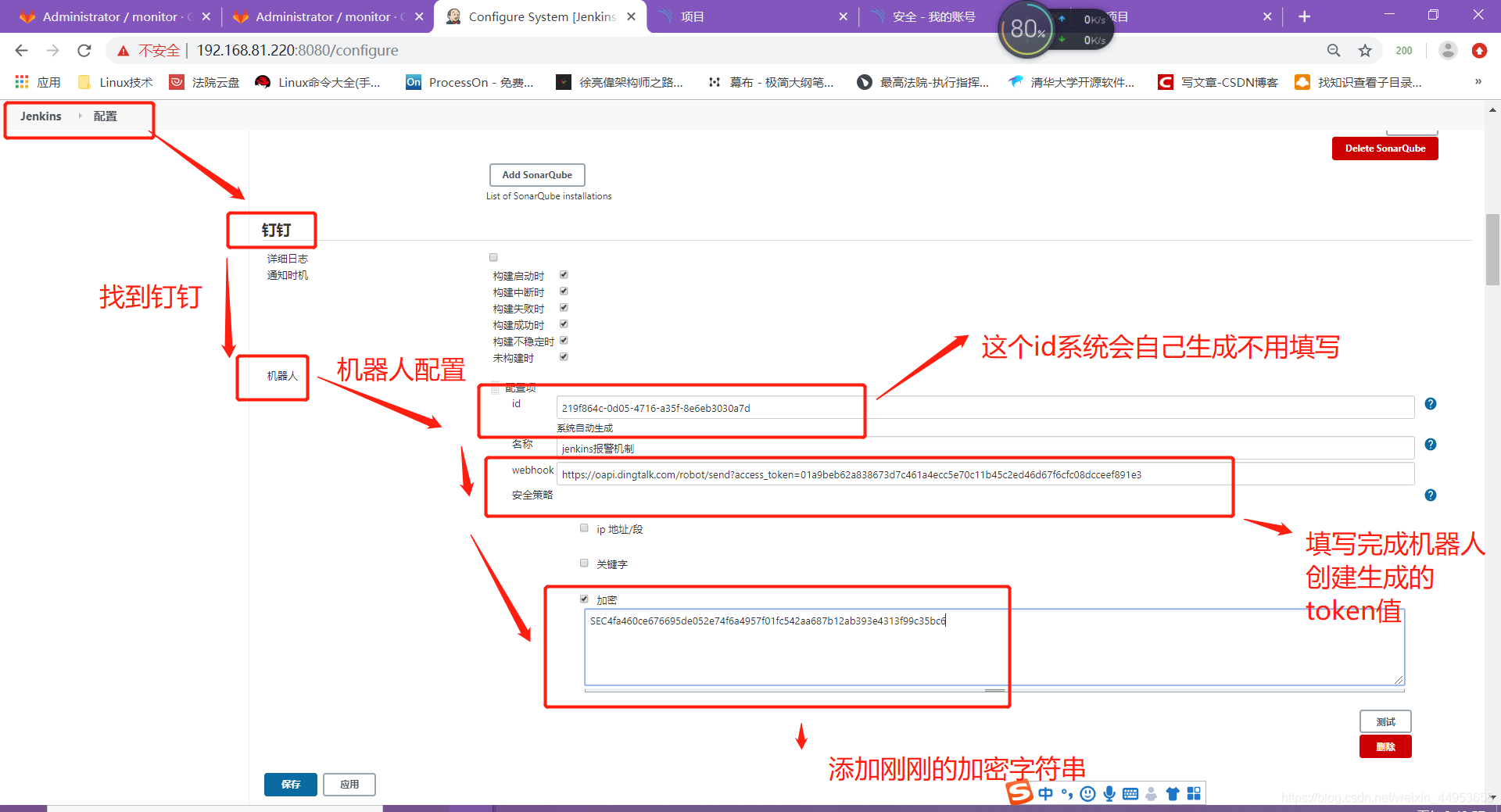The height and width of the screenshot is (812, 1501).
Task: Uncheck the 构建成功时 checkbox
Action: tap(564, 324)
